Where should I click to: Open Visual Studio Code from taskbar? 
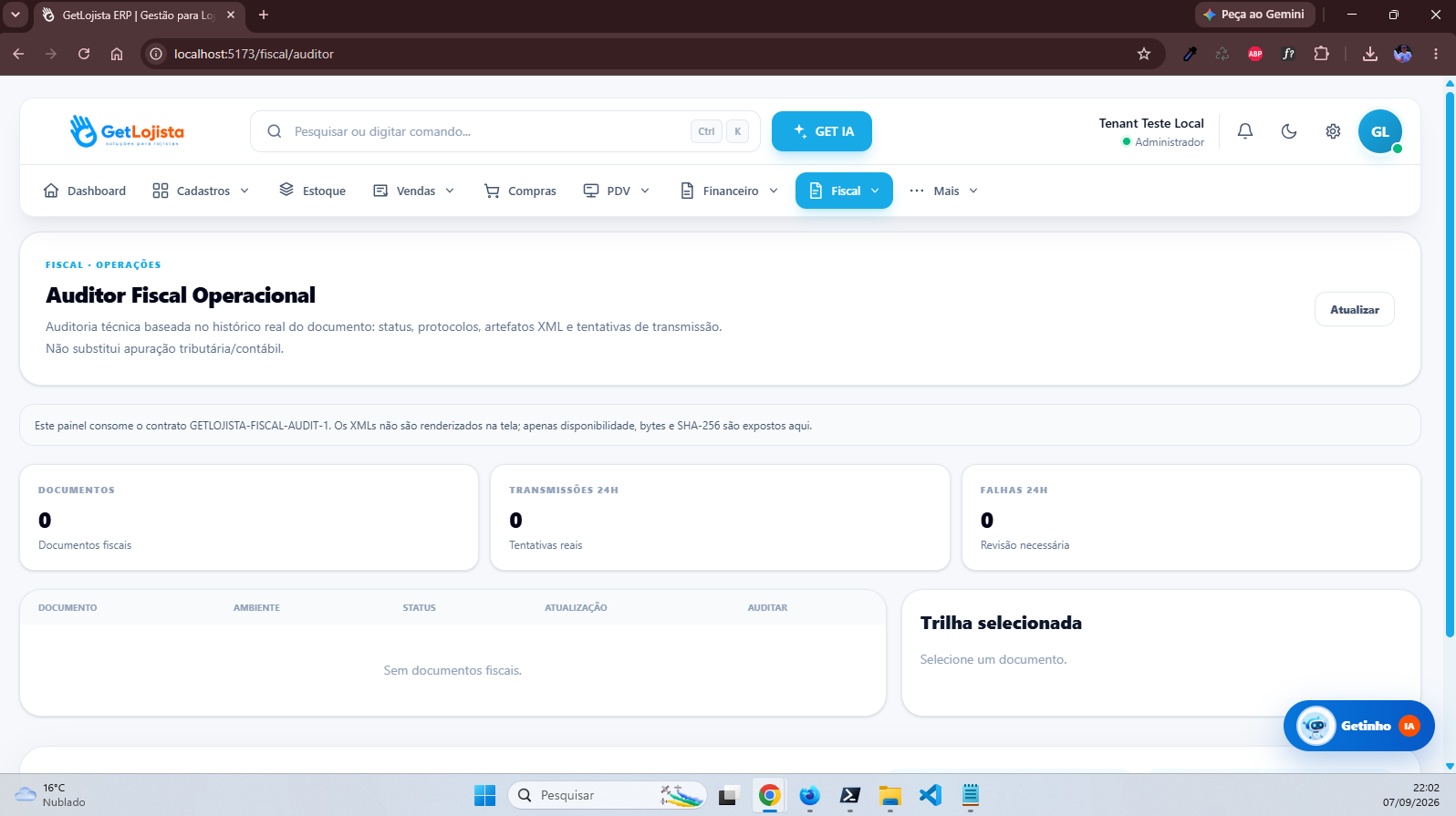[x=930, y=795]
